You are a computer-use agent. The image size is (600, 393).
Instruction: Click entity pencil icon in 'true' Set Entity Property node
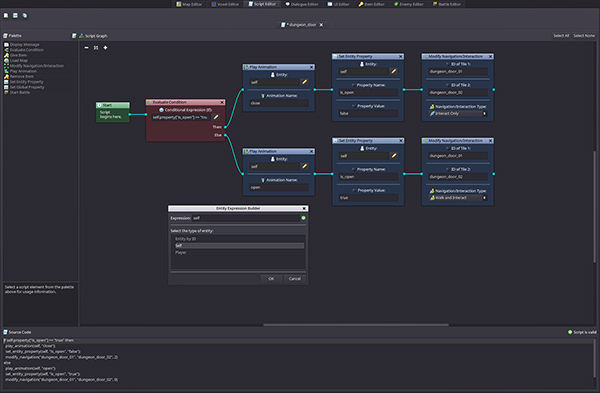point(394,155)
